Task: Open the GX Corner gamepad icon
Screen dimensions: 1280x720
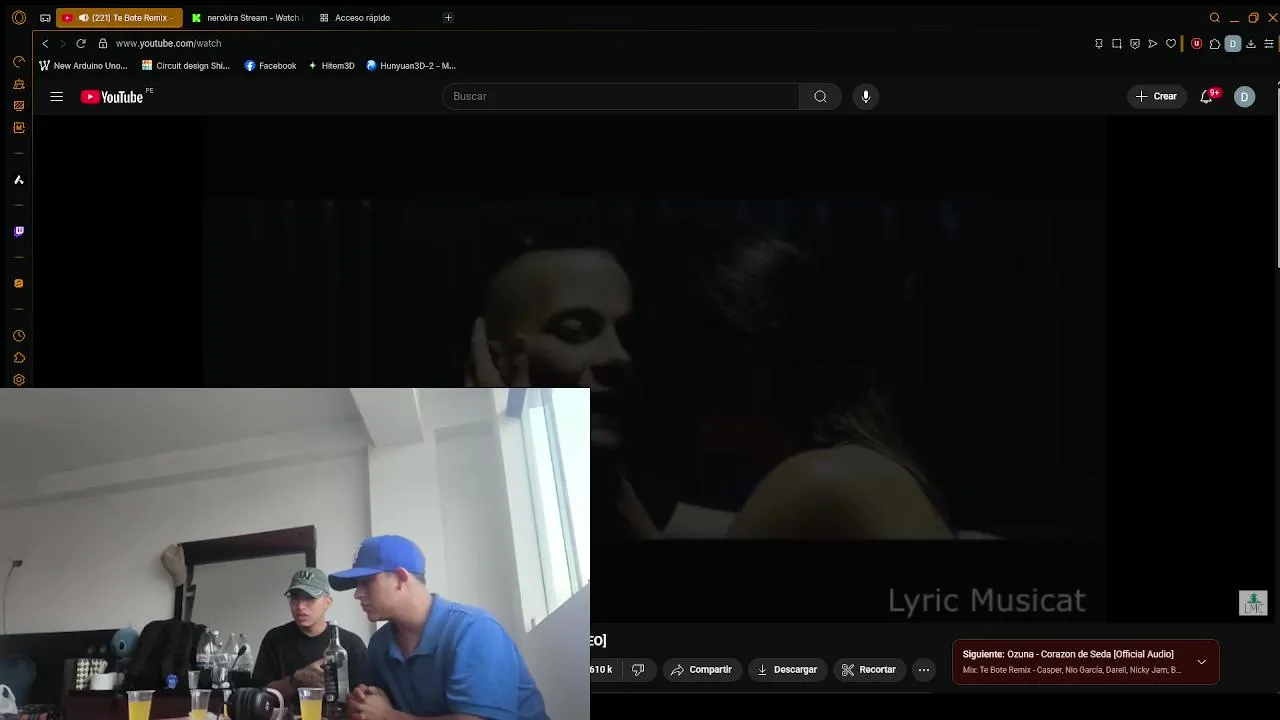Action: point(45,18)
